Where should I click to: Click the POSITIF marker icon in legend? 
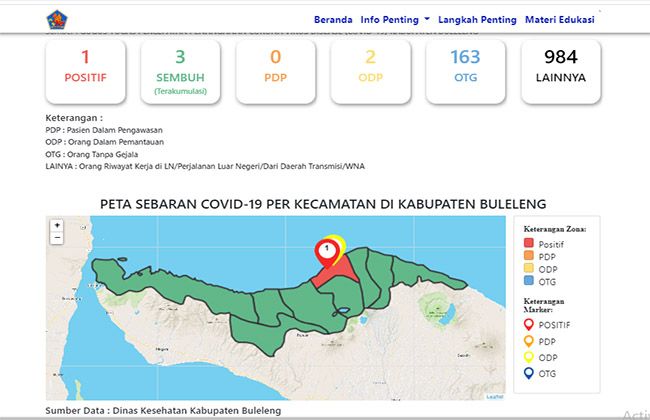coord(530,323)
